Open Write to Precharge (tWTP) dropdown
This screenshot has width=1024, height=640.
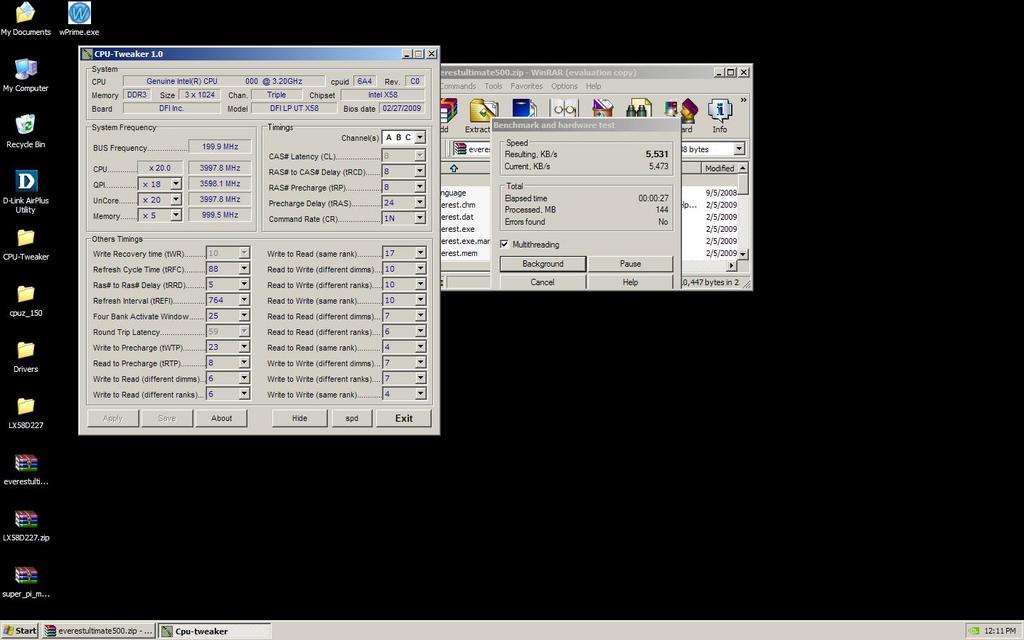tap(244, 347)
